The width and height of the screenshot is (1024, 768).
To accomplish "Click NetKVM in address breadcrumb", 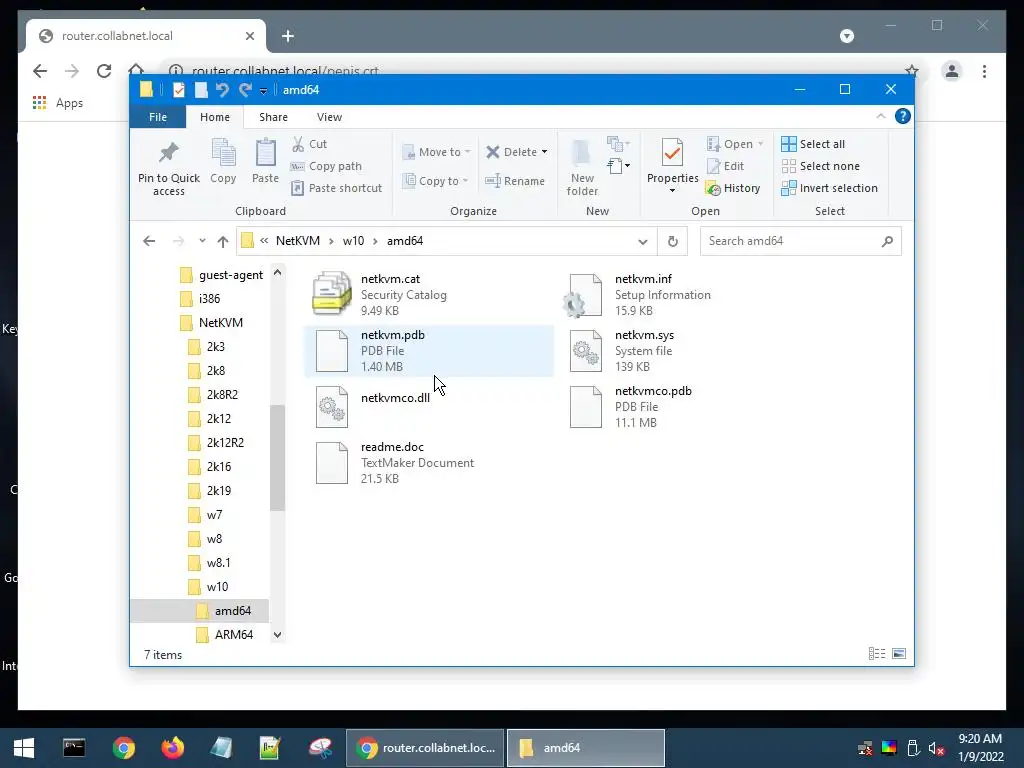I will [x=298, y=241].
